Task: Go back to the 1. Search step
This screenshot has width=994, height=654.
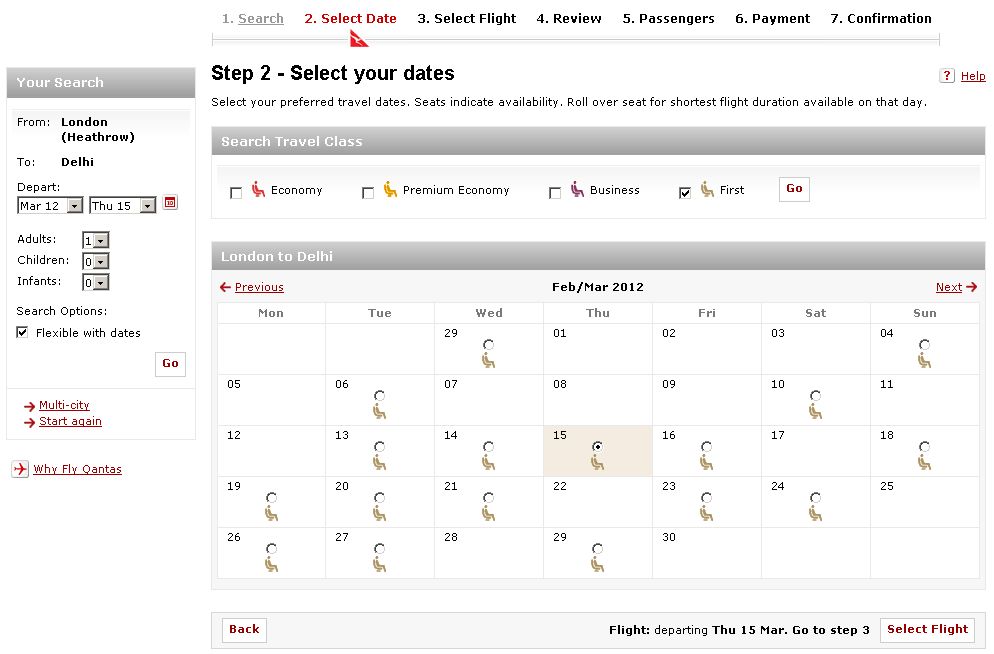Action: [252, 18]
